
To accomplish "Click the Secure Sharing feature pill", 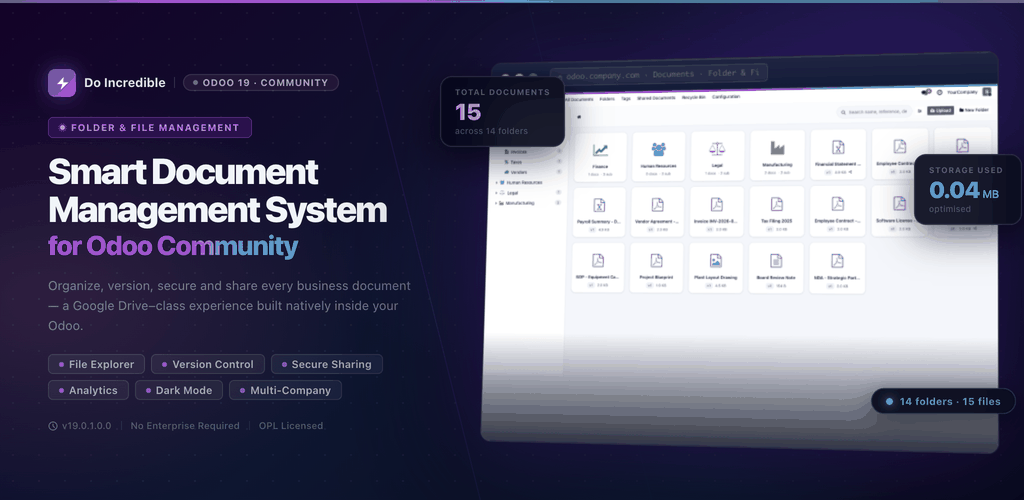I will (x=327, y=364).
